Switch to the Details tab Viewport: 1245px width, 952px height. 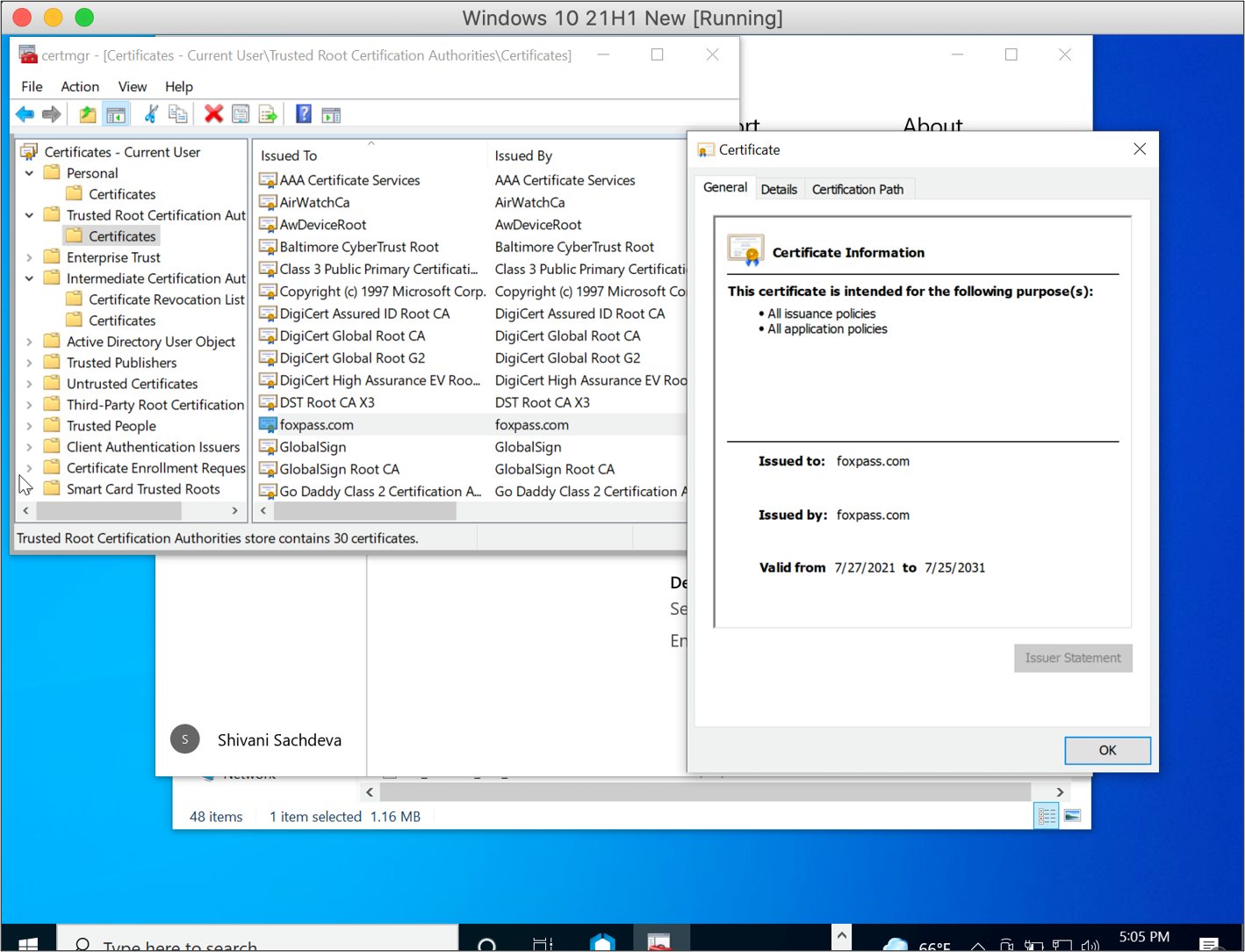[779, 189]
